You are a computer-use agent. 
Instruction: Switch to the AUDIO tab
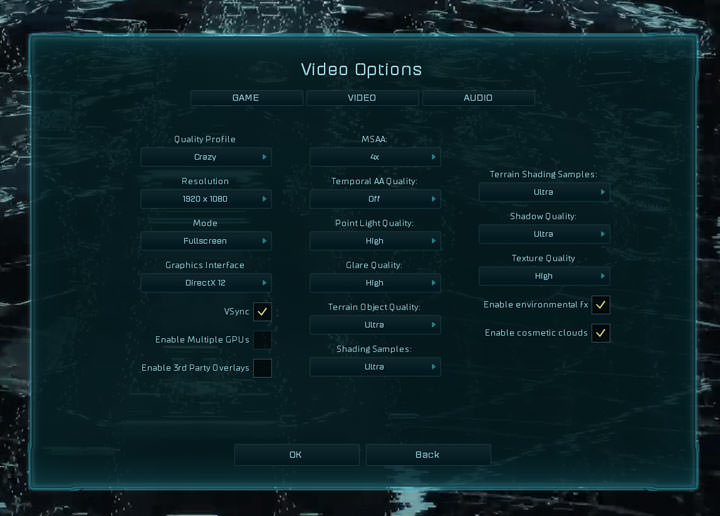[478, 98]
